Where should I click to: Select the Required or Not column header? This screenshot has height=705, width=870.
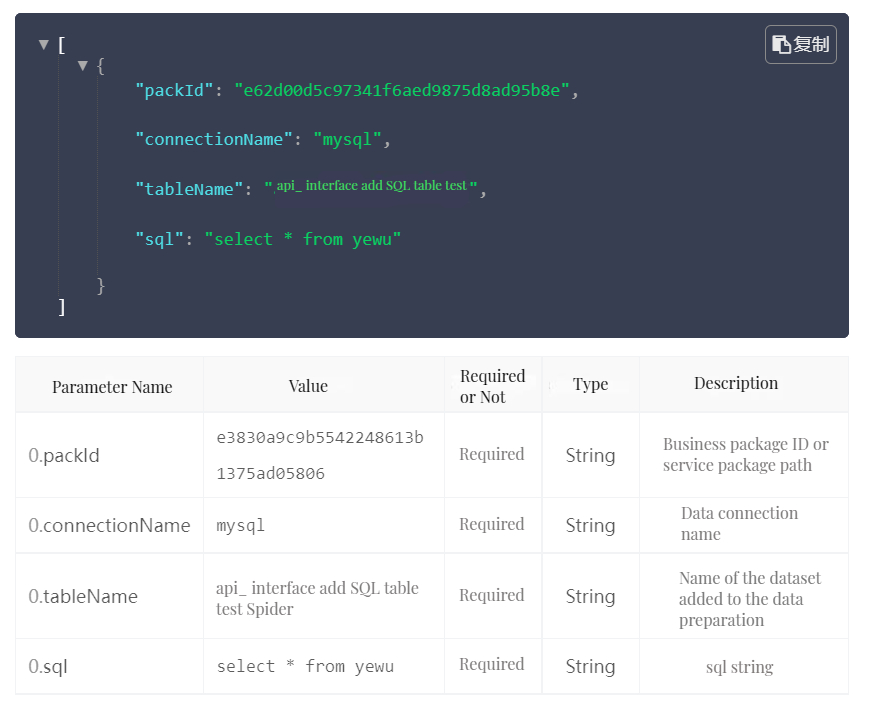492,384
